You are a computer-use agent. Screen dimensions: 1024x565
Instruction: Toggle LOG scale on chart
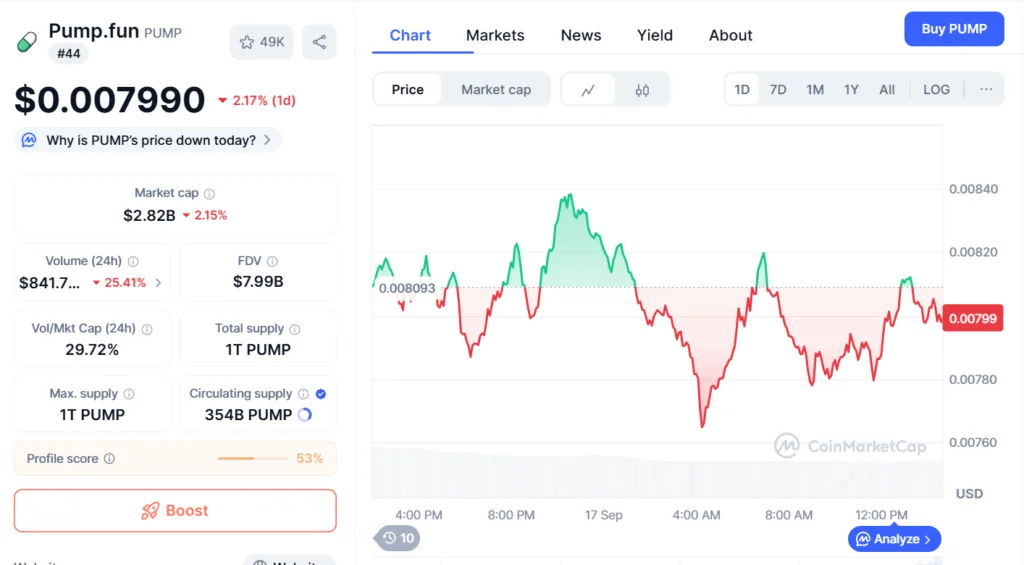coord(936,89)
